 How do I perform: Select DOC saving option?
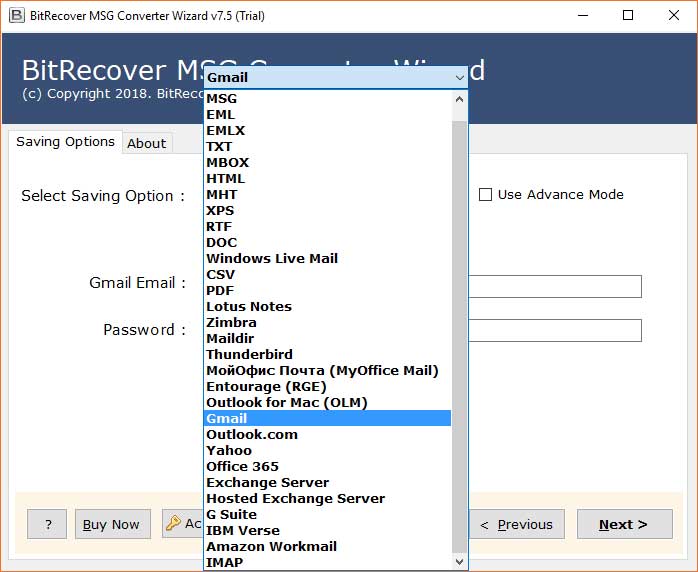click(x=328, y=243)
